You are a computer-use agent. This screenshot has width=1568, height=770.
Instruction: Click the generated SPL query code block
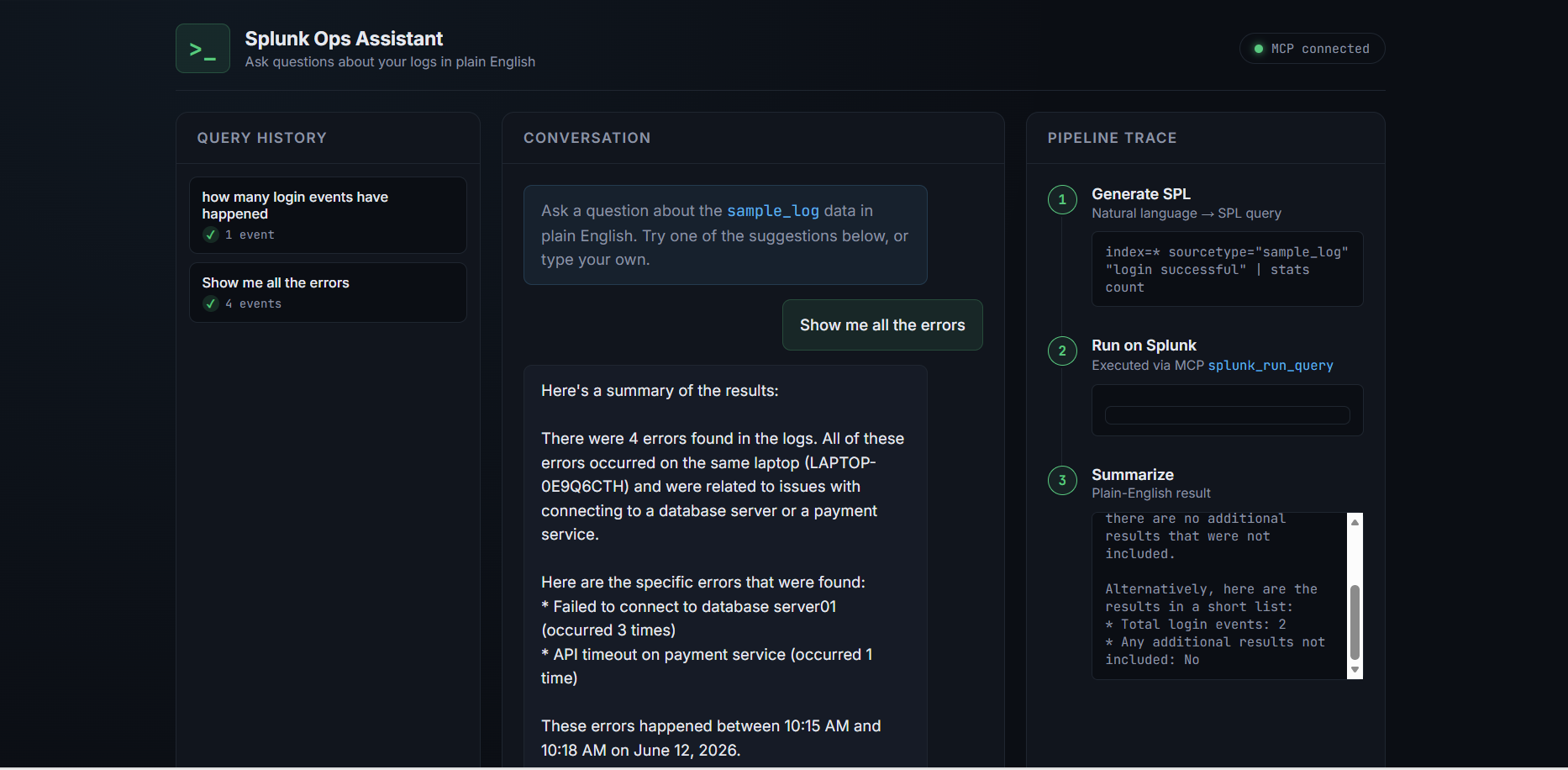[x=1227, y=270]
